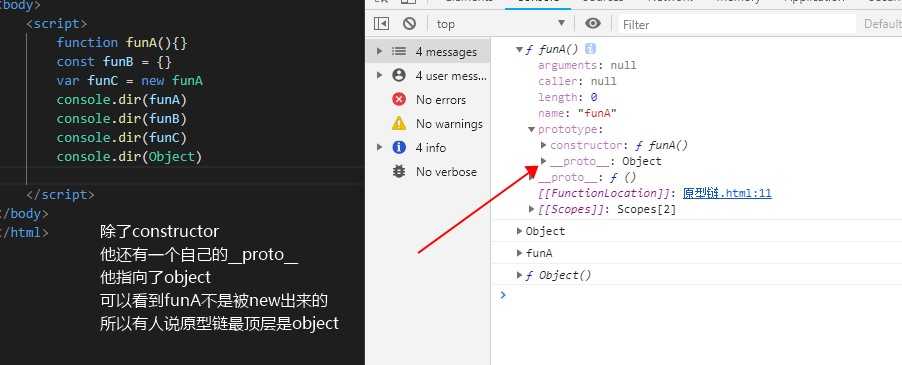Image resolution: width=902 pixels, height=365 pixels.
Task: Select the 'length: 0' property
Action: click(568, 98)
